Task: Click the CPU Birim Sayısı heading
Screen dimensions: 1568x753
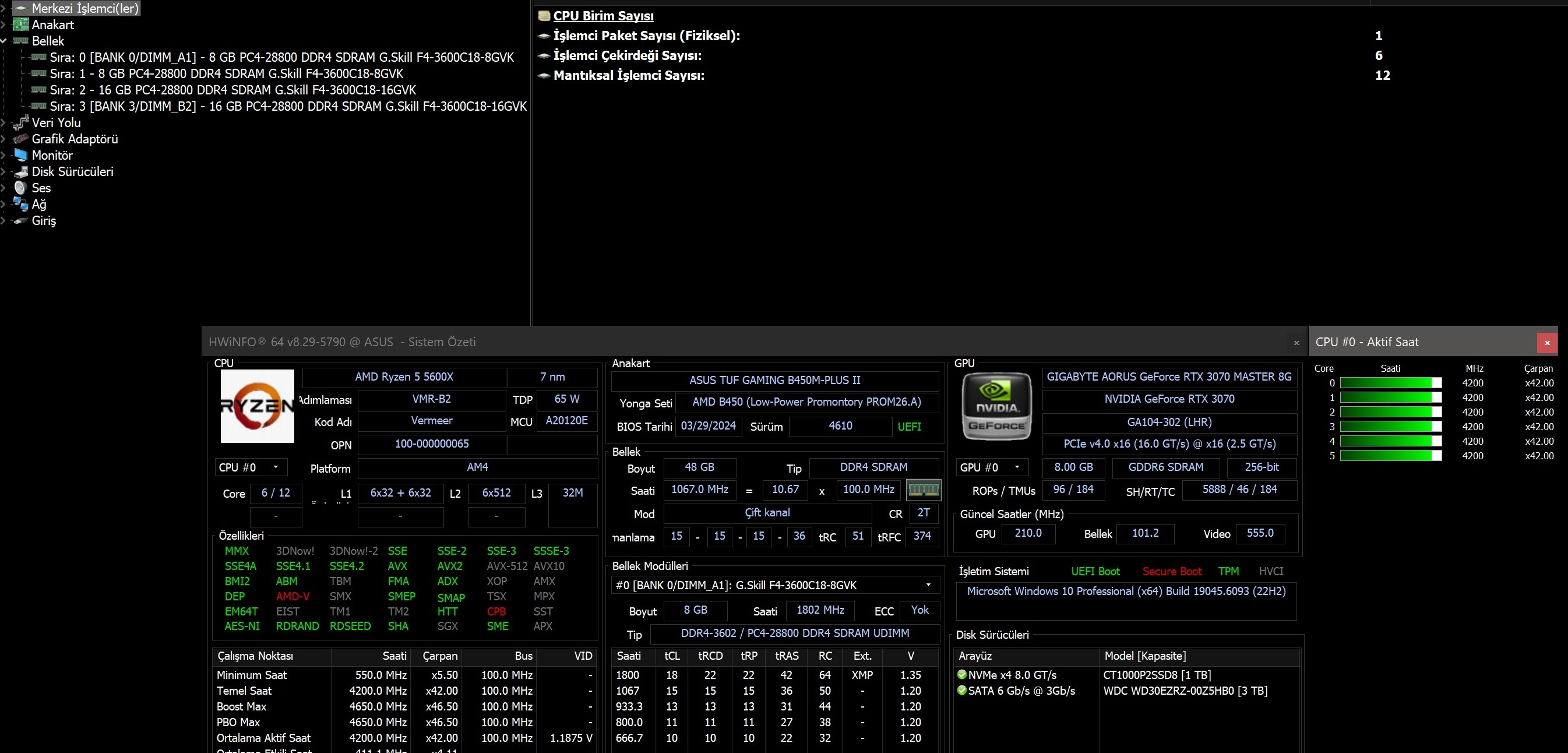Action: (603, 16)
